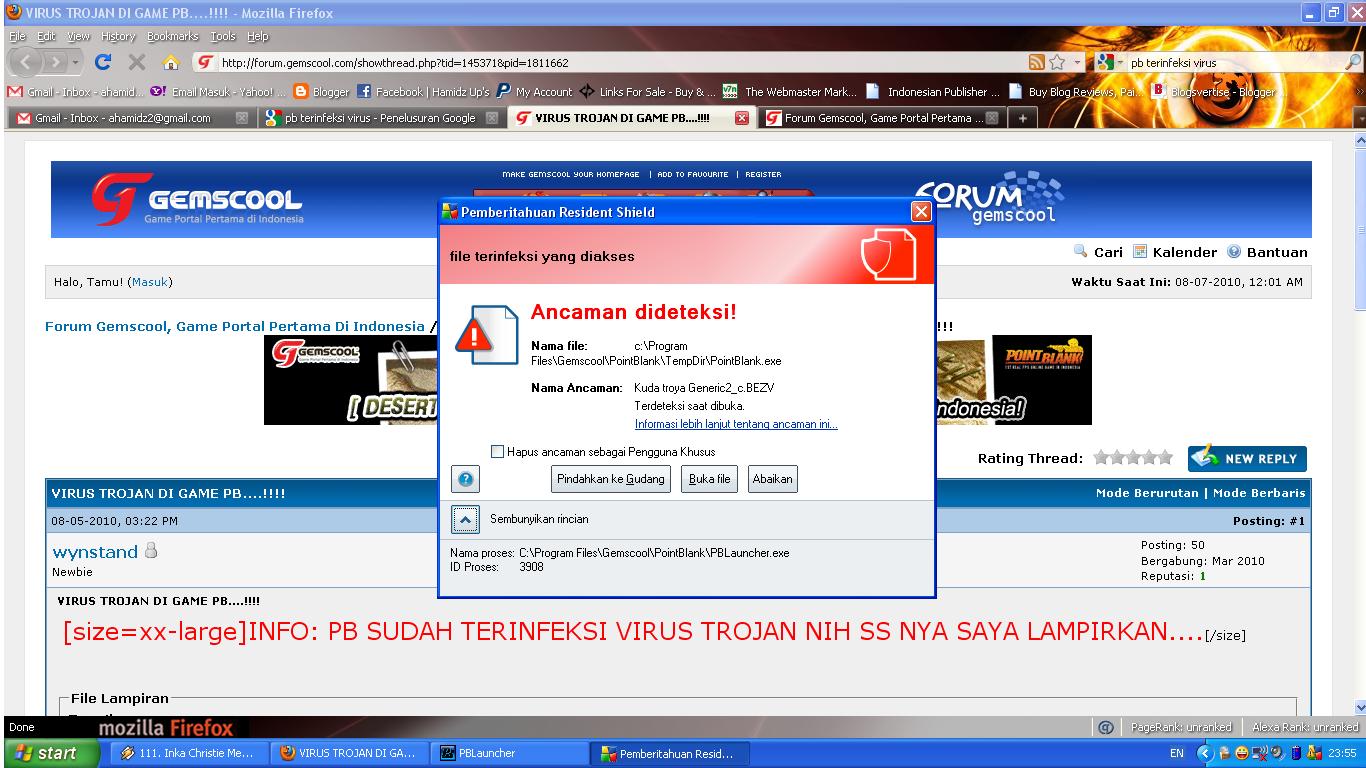Click the help question mark icon in dialog
Screen dimensions: 1366x768
tap(465, 480)
